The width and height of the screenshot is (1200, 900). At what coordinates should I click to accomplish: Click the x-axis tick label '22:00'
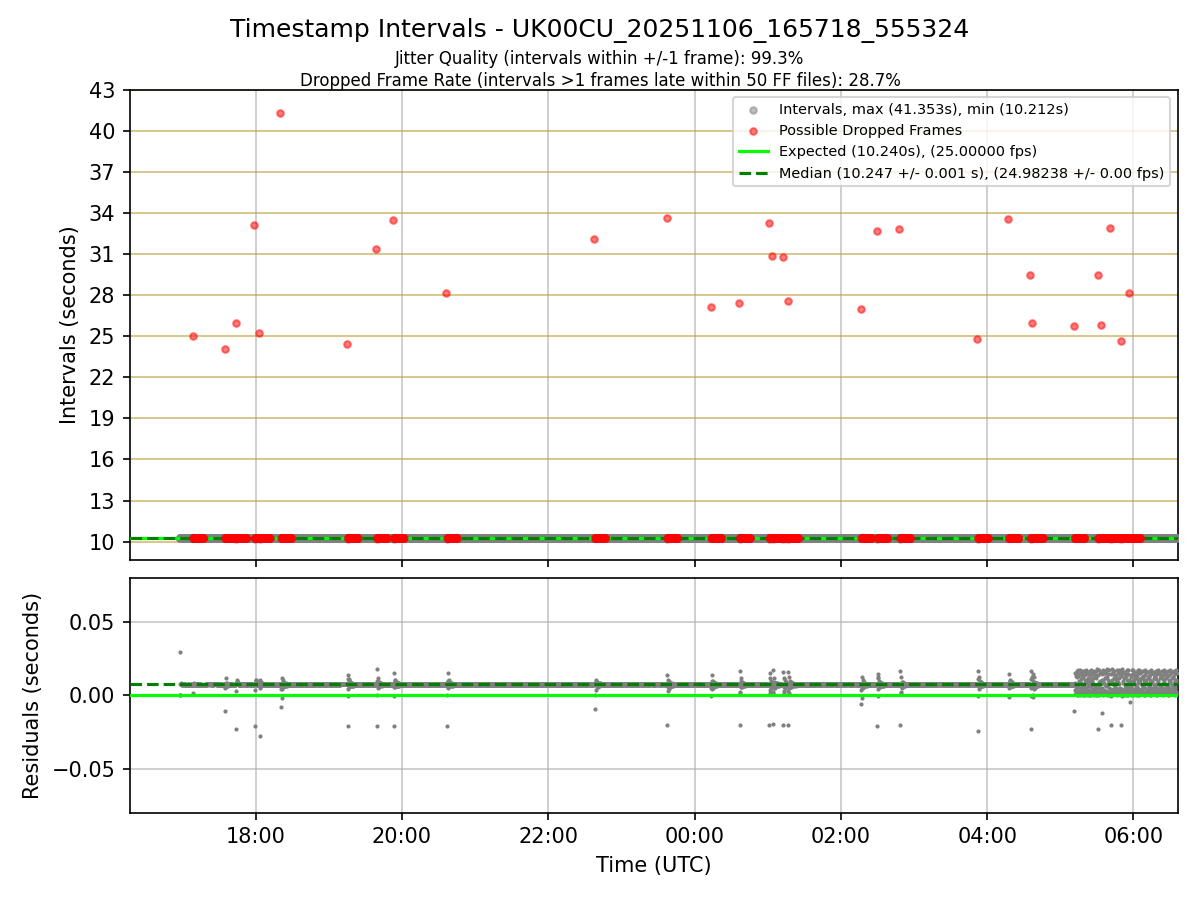point(548,836)
